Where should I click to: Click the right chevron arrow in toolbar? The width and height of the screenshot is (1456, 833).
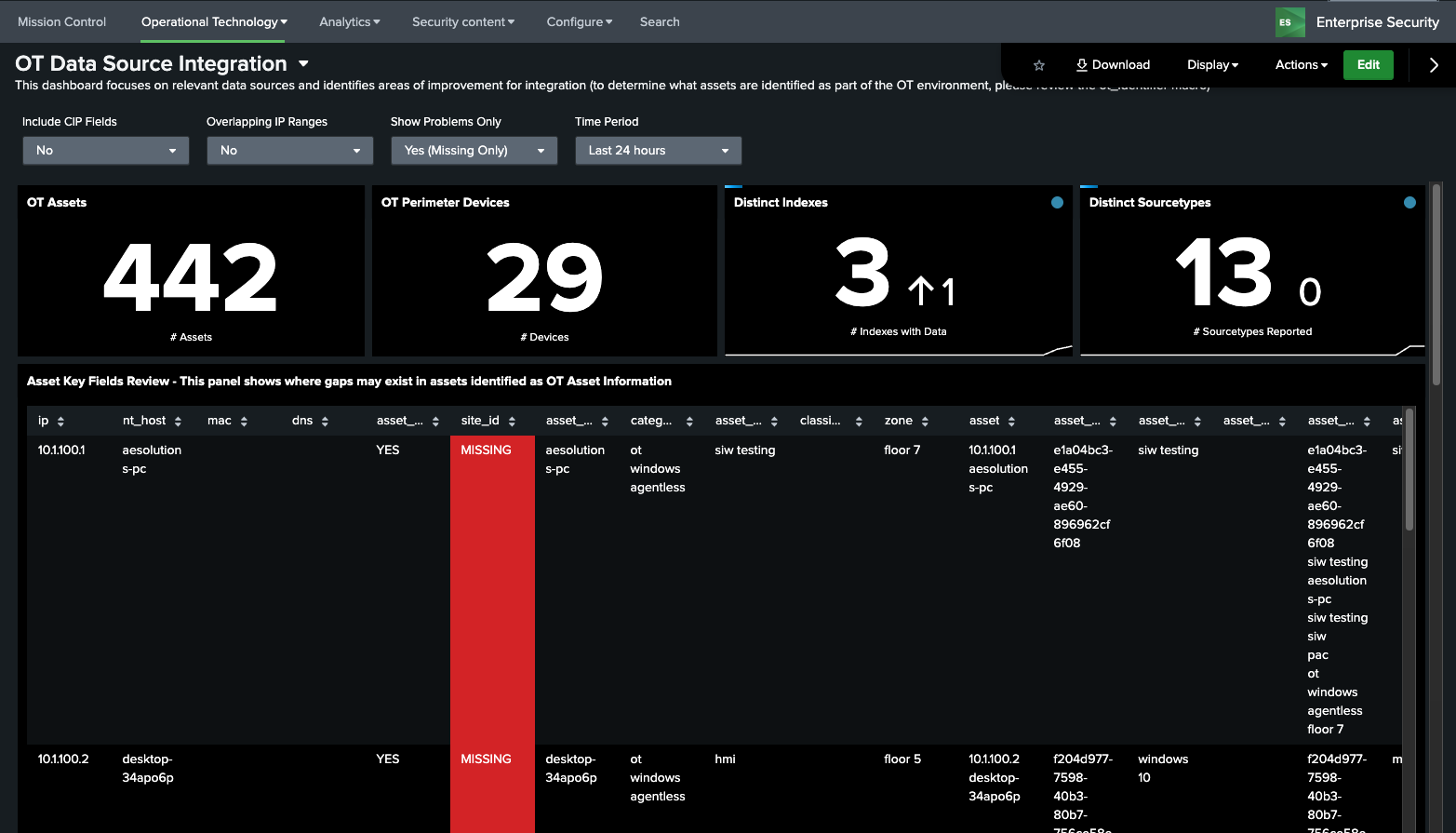(x=1433, y=65)
